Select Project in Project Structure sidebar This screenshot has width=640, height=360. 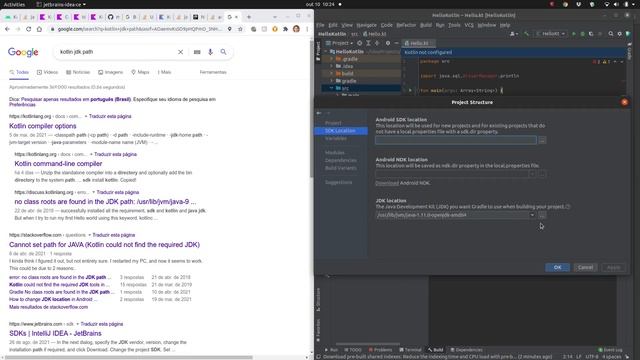tap(333, 123)
